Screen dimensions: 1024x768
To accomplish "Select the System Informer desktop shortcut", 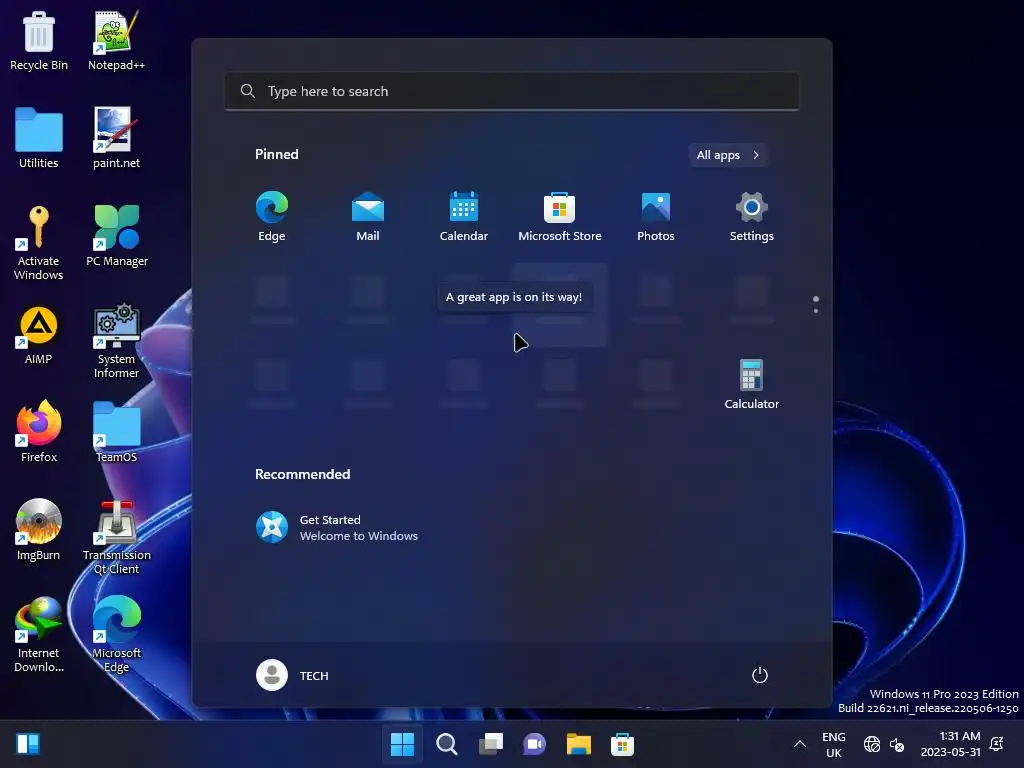I will click(116, 341).
